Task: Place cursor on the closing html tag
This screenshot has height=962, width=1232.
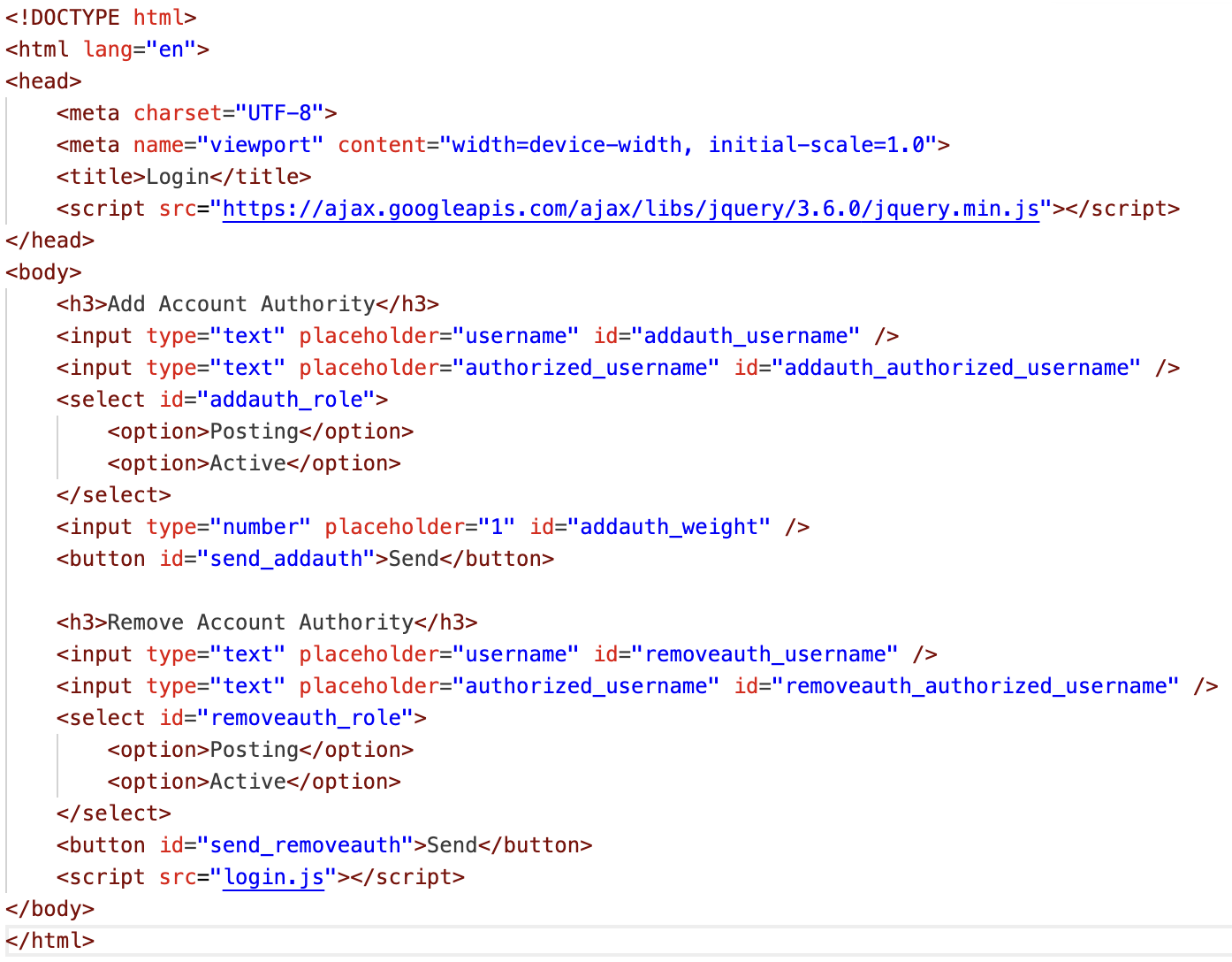Action: point(49,941)
